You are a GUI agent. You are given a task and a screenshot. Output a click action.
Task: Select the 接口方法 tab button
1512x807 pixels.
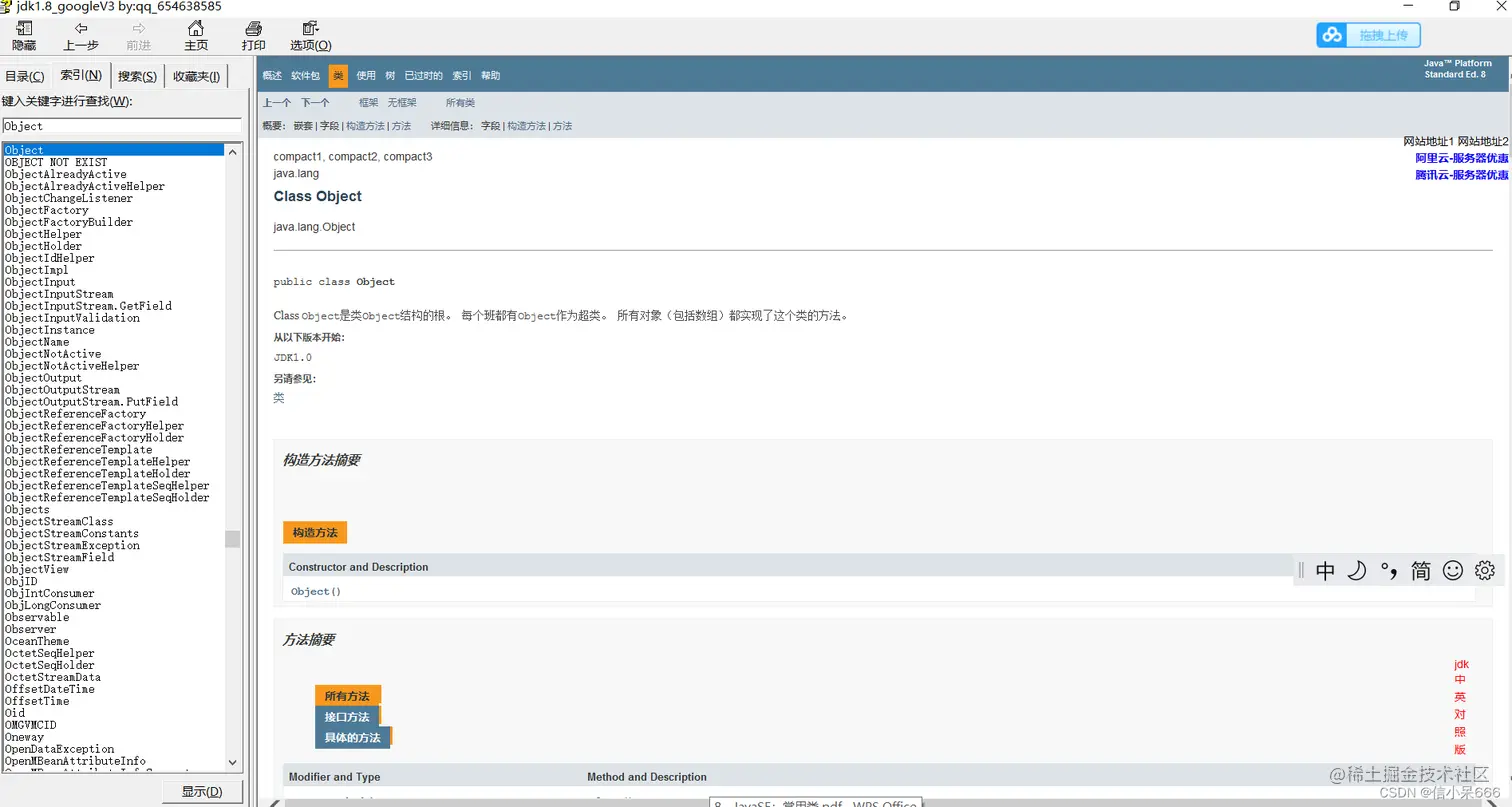347,717
